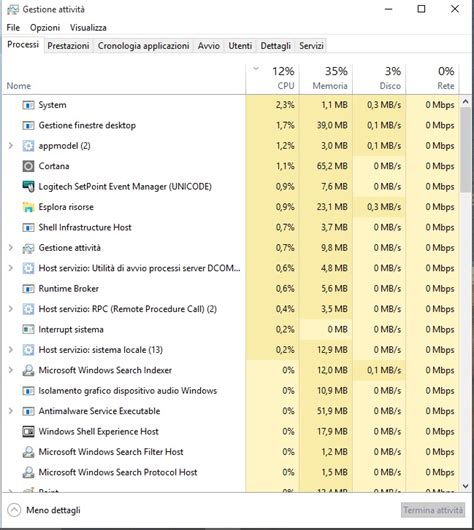Click the 2,3% CPU value for System
Image resolution: width=474 pixels, height=530 pixels.
point(285,105)
